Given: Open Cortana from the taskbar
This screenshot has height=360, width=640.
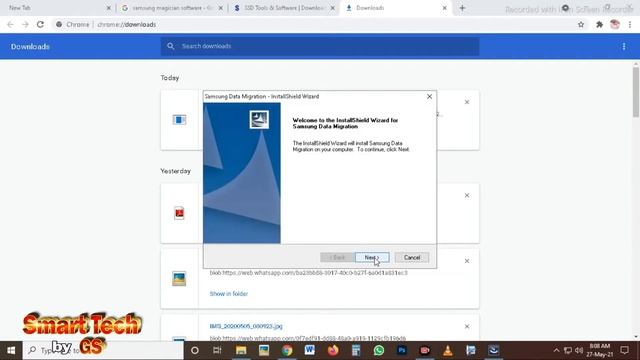Looking at the screenshot, I should click(x=195, y=350).
